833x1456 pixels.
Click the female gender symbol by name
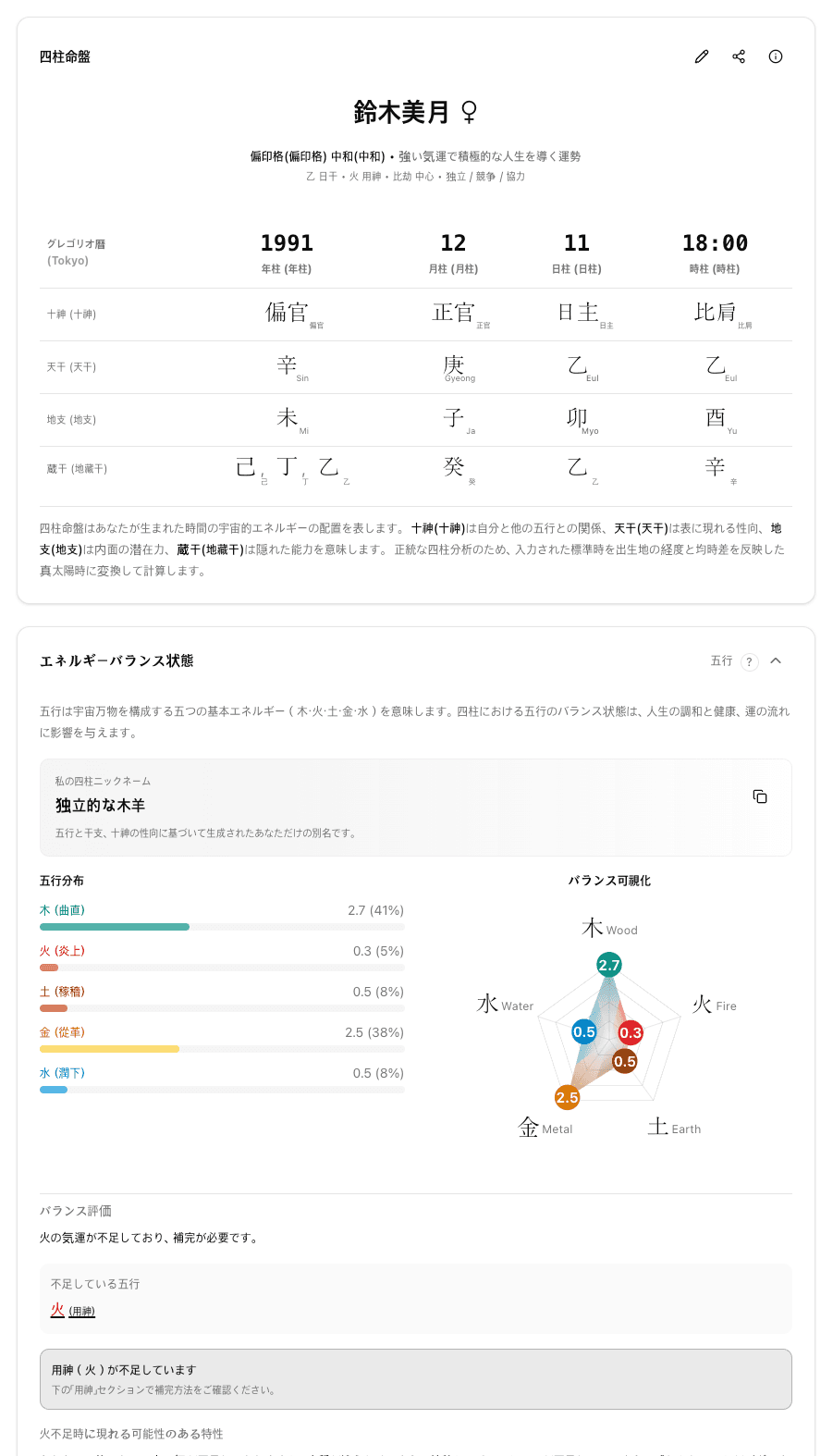pos(470,113)
